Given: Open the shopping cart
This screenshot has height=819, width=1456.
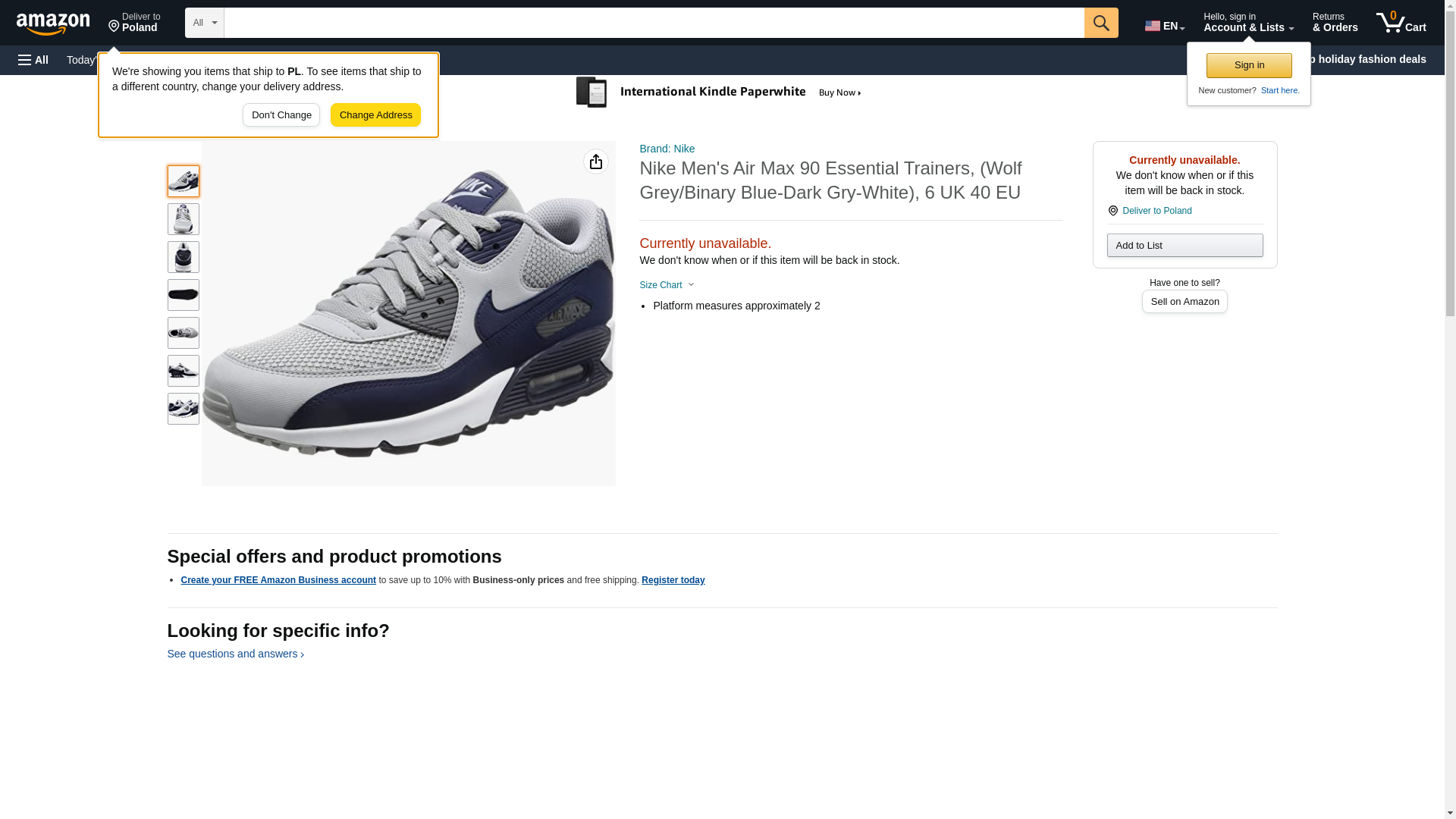Looking at the screenshot, I should coord(1401,23).
